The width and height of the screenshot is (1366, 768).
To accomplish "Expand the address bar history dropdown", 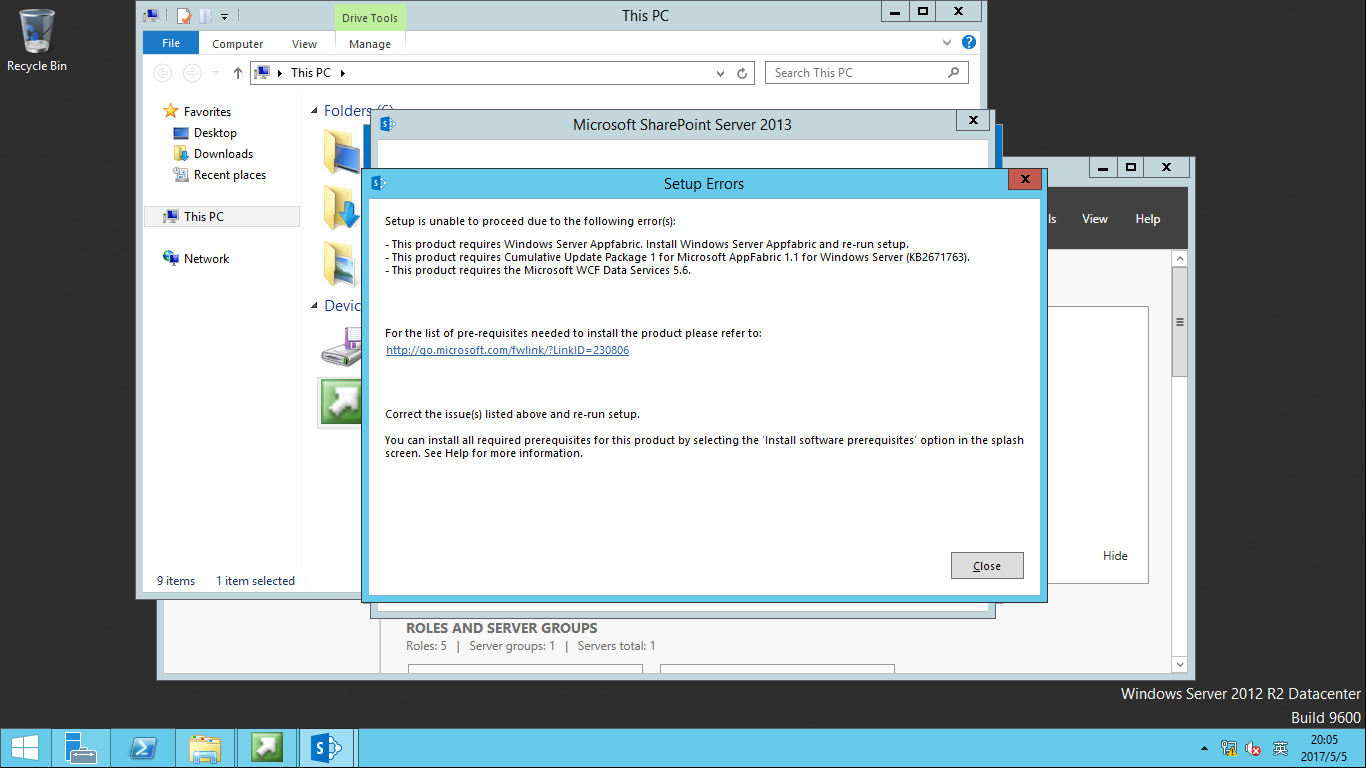I will 721,73.
